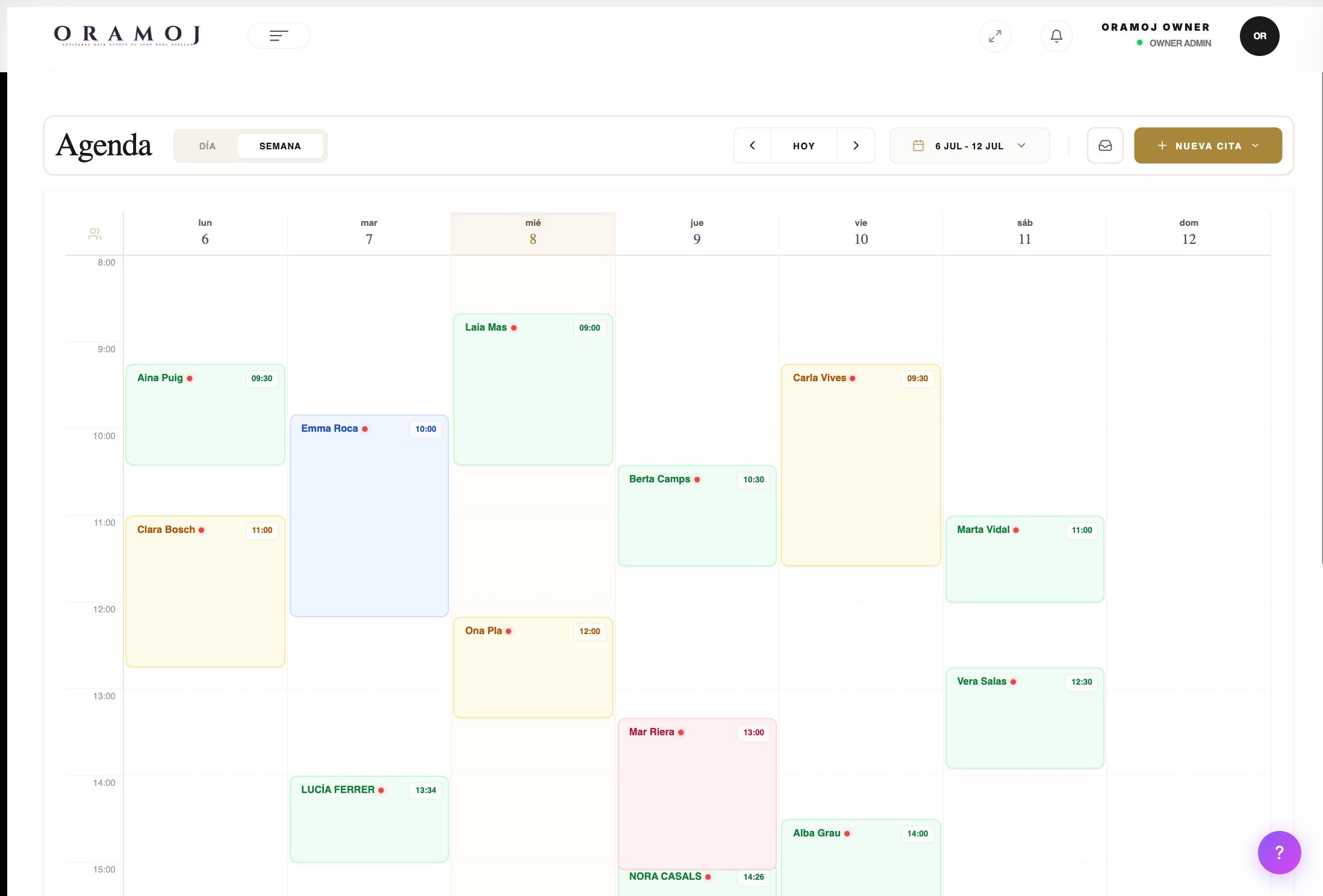Select Sunday 12 column header
This screenshot has height=896, width=1323.
point(1189,232)
